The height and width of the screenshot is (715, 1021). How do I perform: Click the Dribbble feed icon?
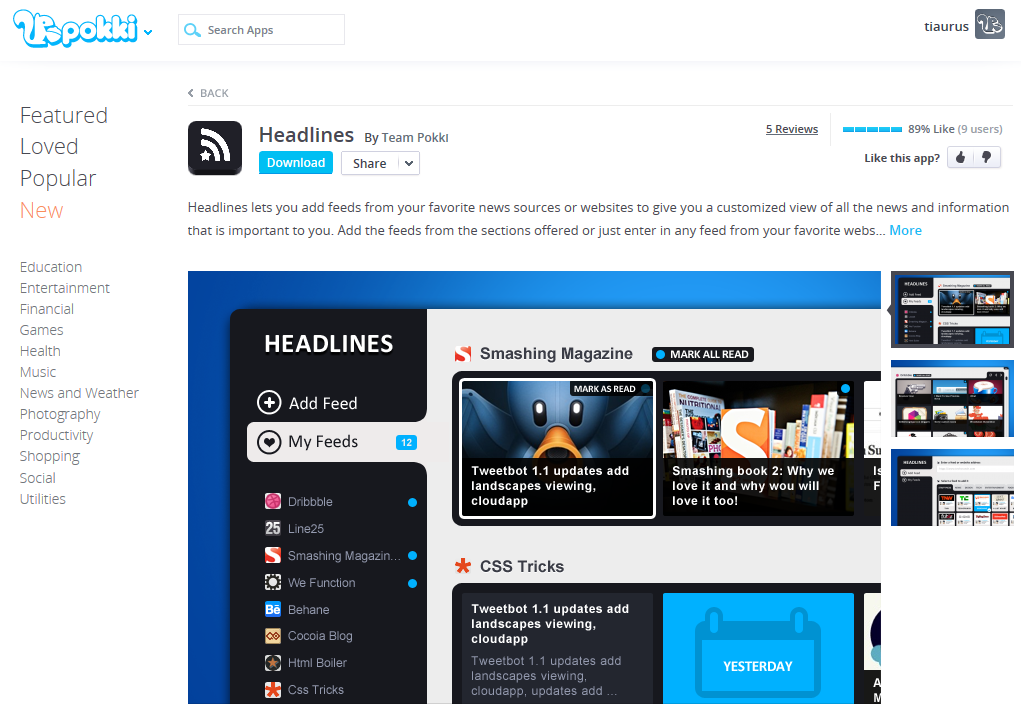click(273, 501)
